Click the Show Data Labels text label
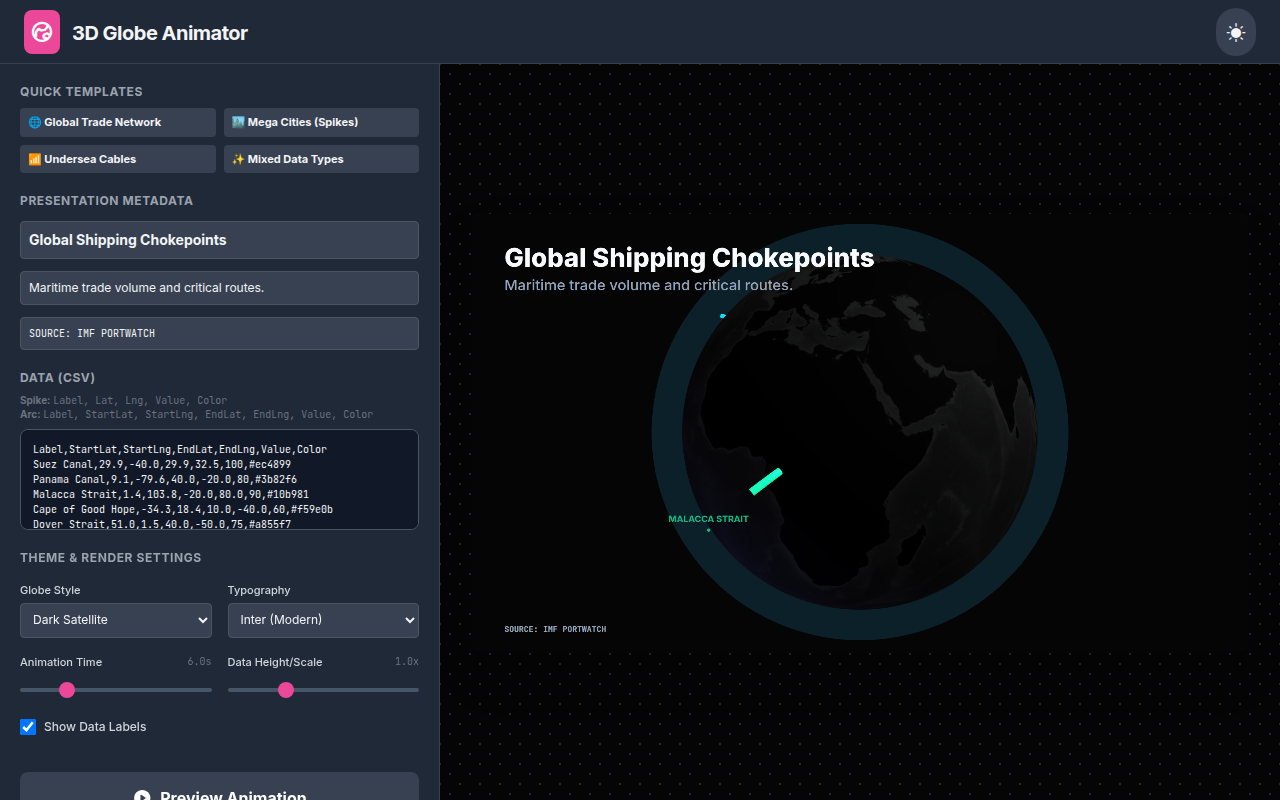The height and width of the screenshot is (800, 1280). [95, 727]
